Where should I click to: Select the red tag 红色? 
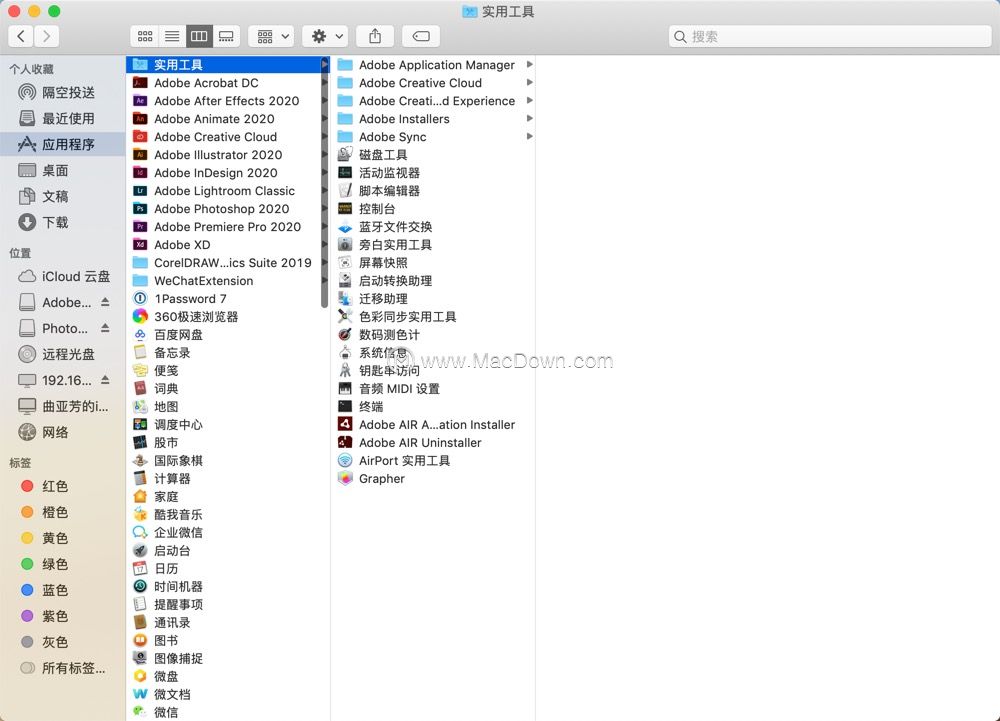(x=62, y=486)
